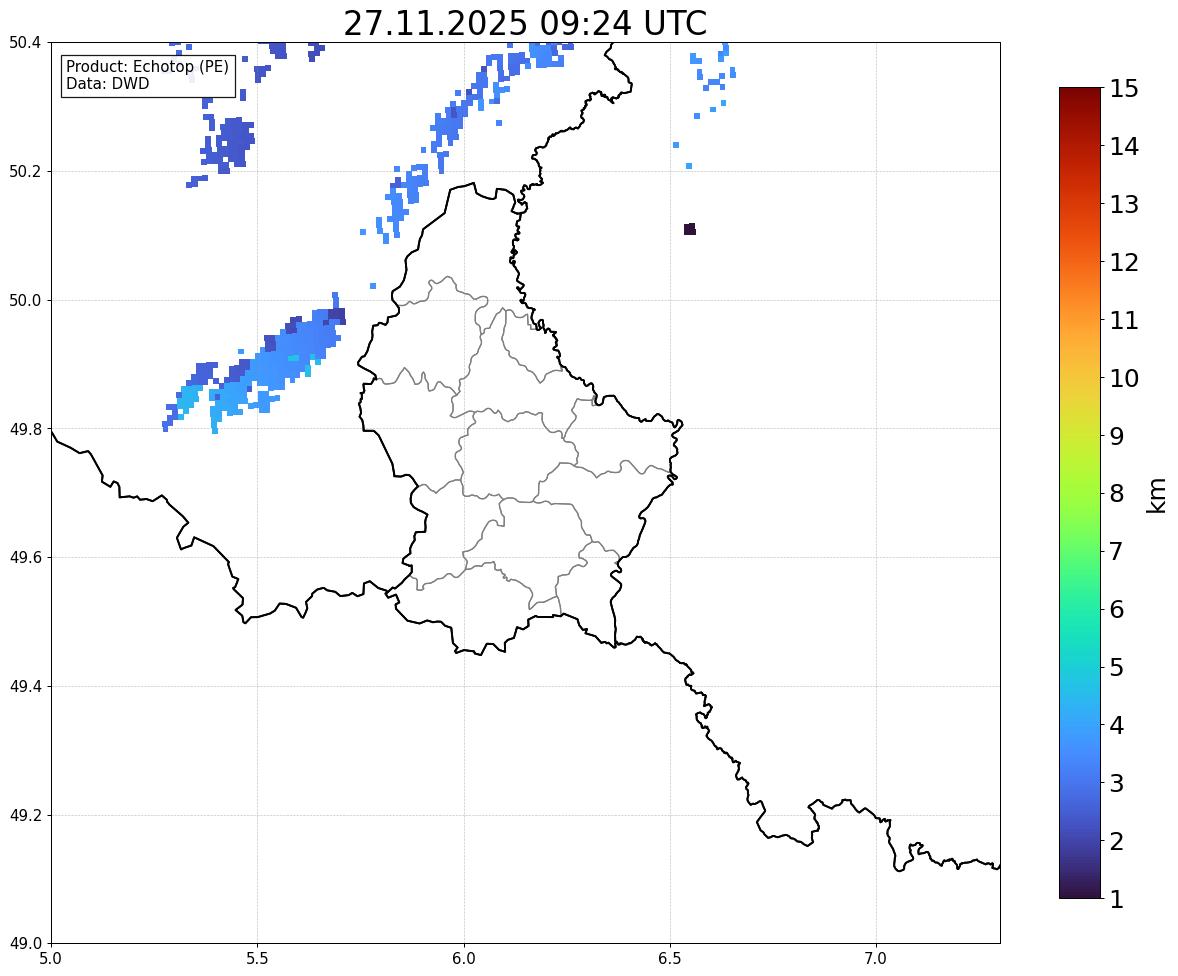Image resolution: width=1178 pixels, height=976 pixels.
Task: Click the dark purple bottom of the colorbar
Action: [1080, 889]
